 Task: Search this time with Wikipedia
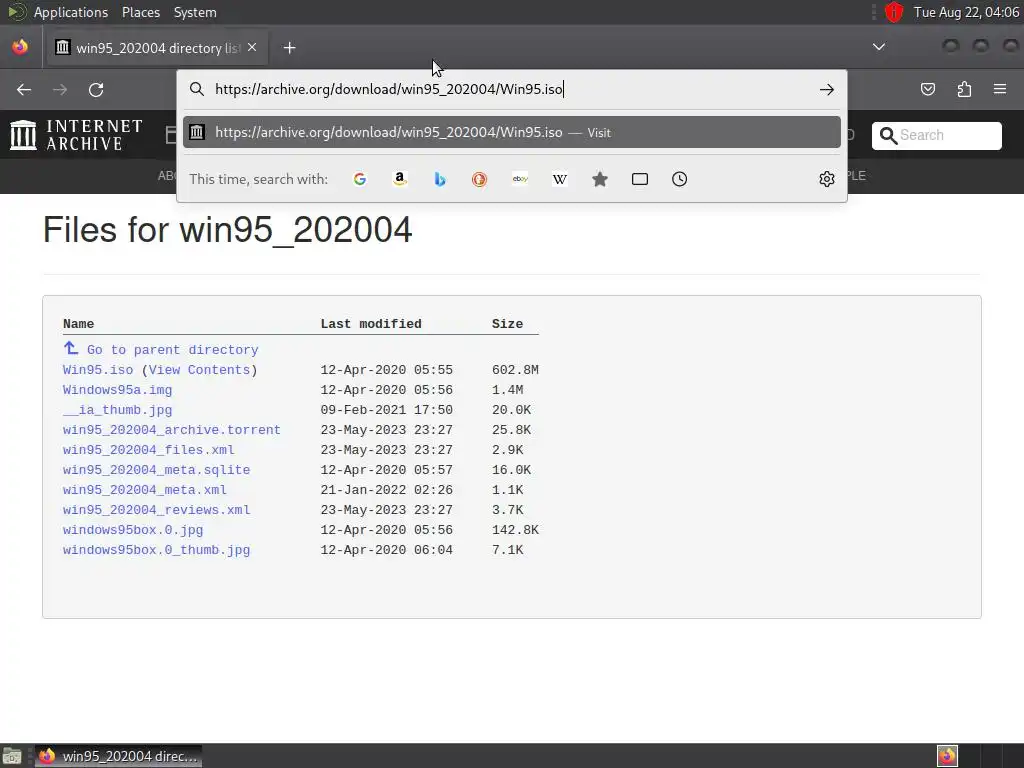click(560, 179)
